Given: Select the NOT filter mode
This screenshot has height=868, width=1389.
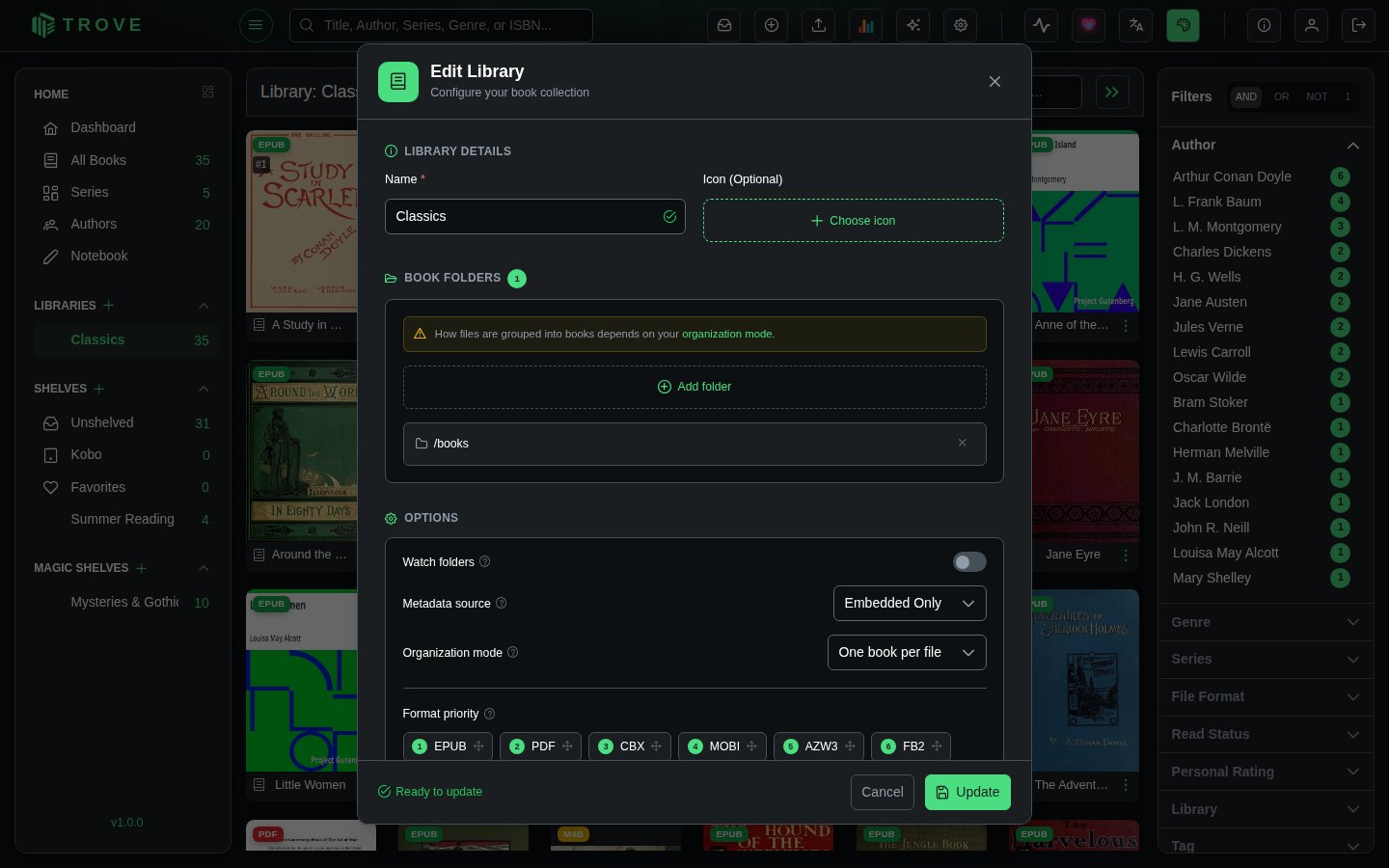Looking at the screenshot, I should (x=1317, y=96).
